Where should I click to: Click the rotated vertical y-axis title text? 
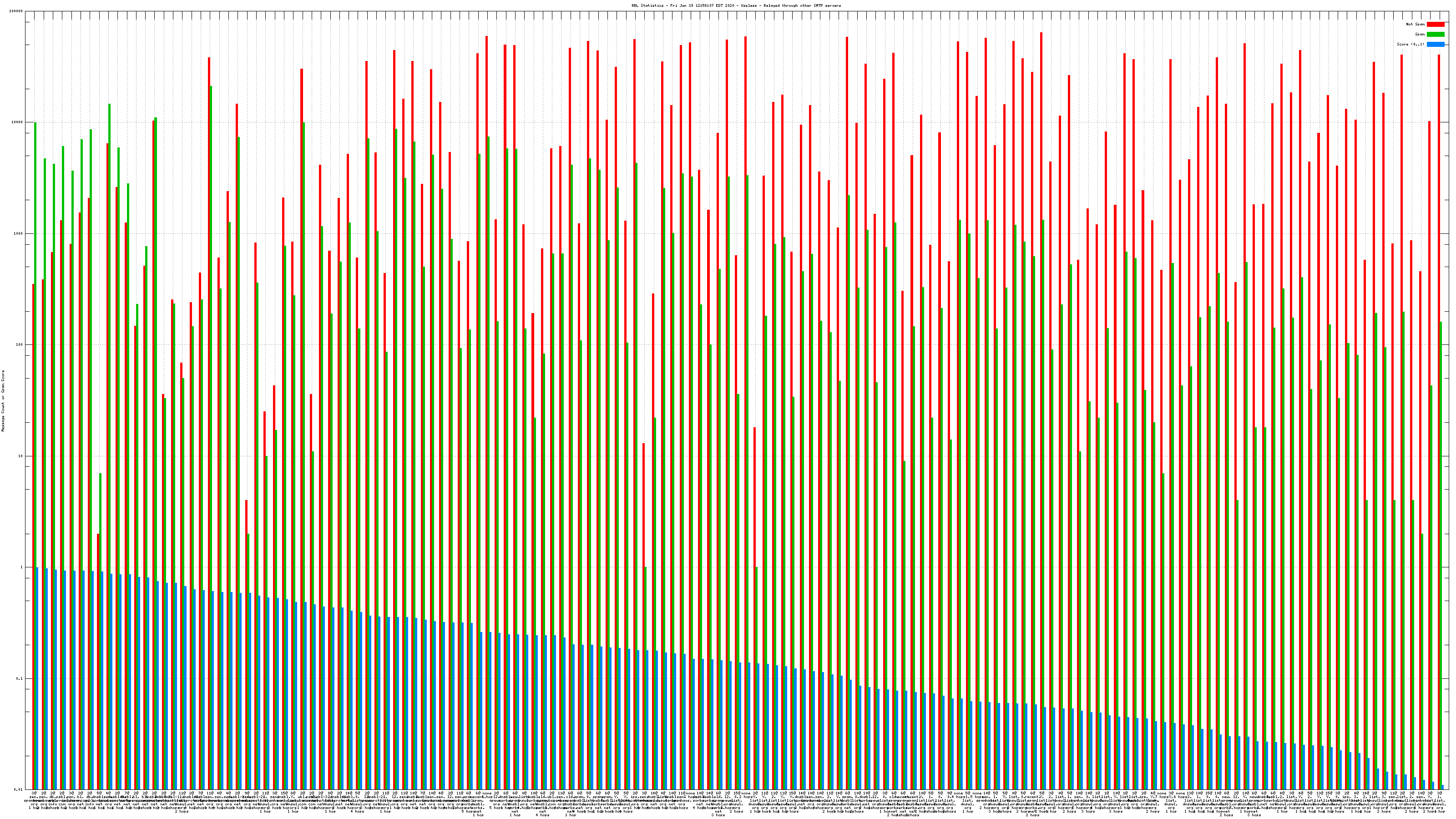tap(3, 401)
